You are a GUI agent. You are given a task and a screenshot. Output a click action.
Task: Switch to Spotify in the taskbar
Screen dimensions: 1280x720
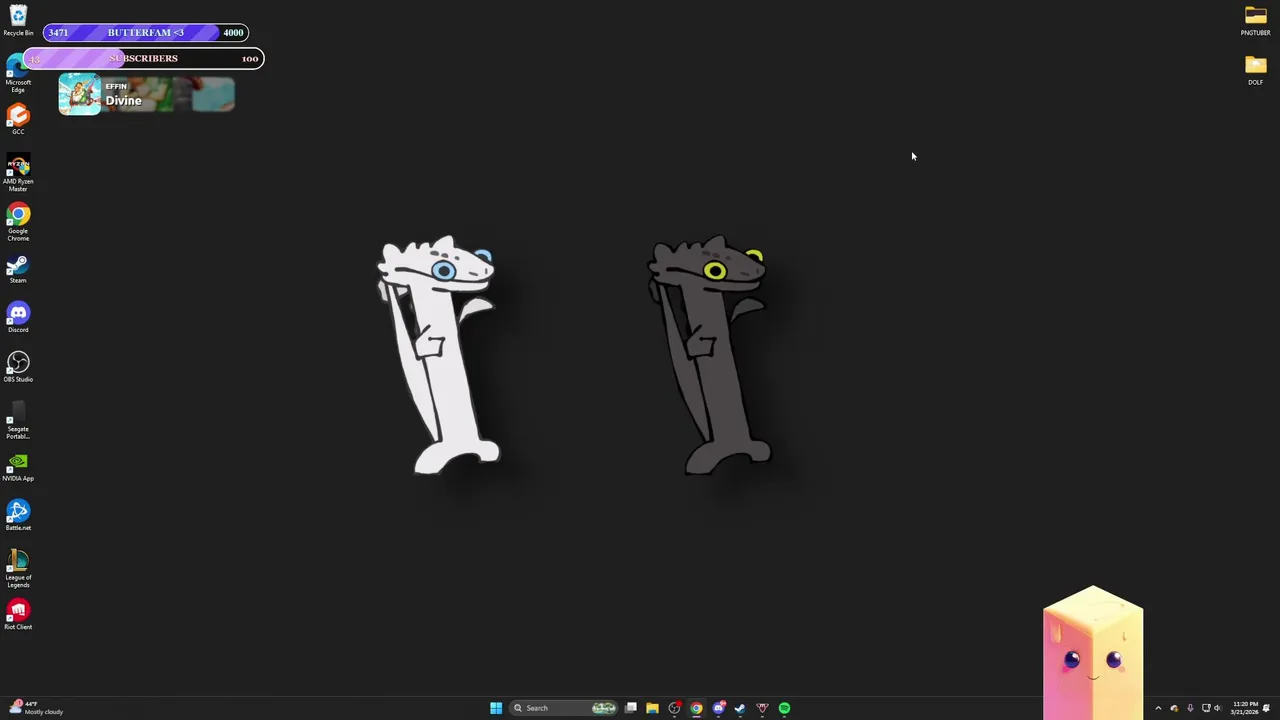tap(784, 708)
